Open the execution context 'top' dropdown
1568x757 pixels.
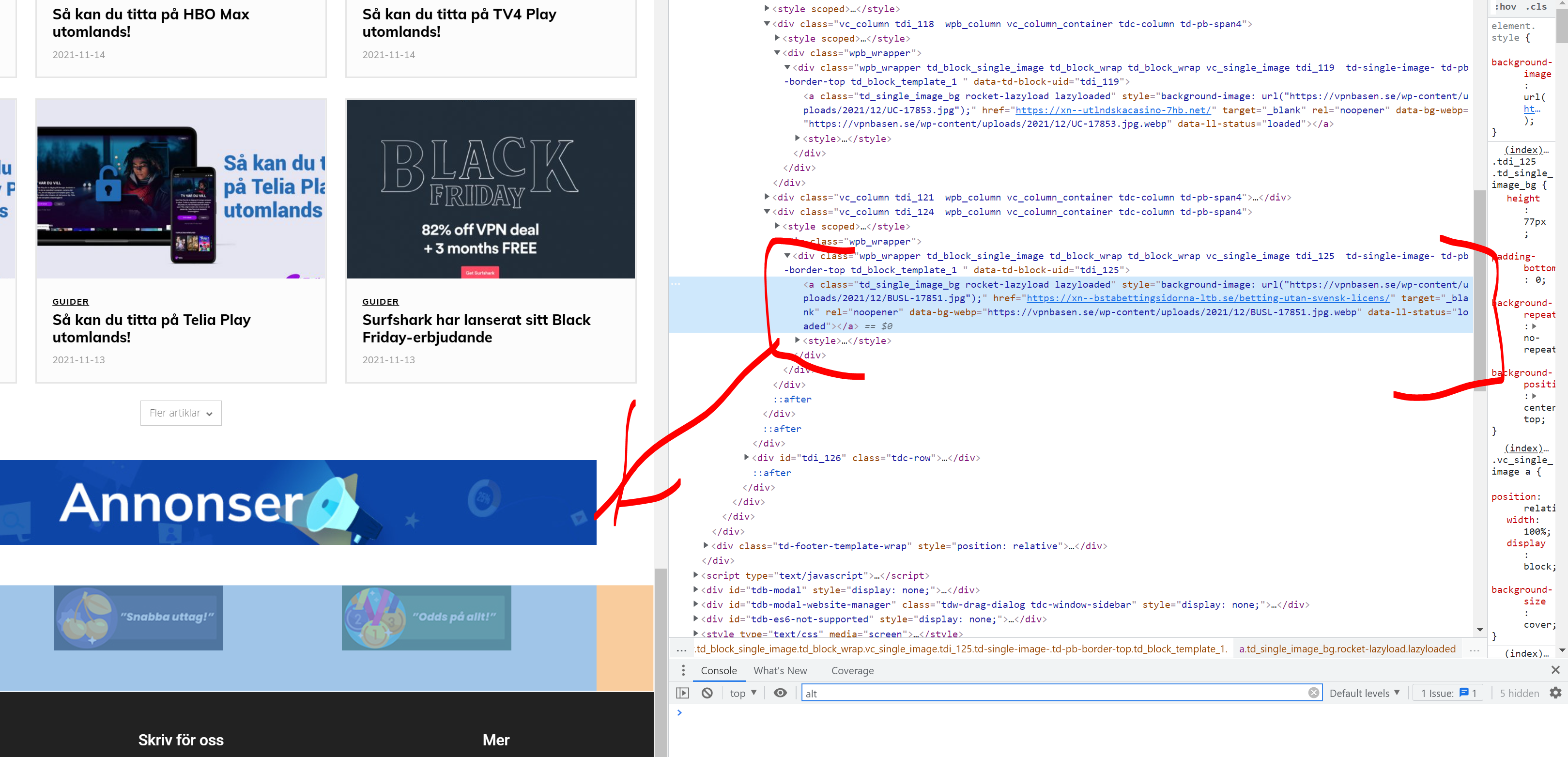[x=743, y=693]
